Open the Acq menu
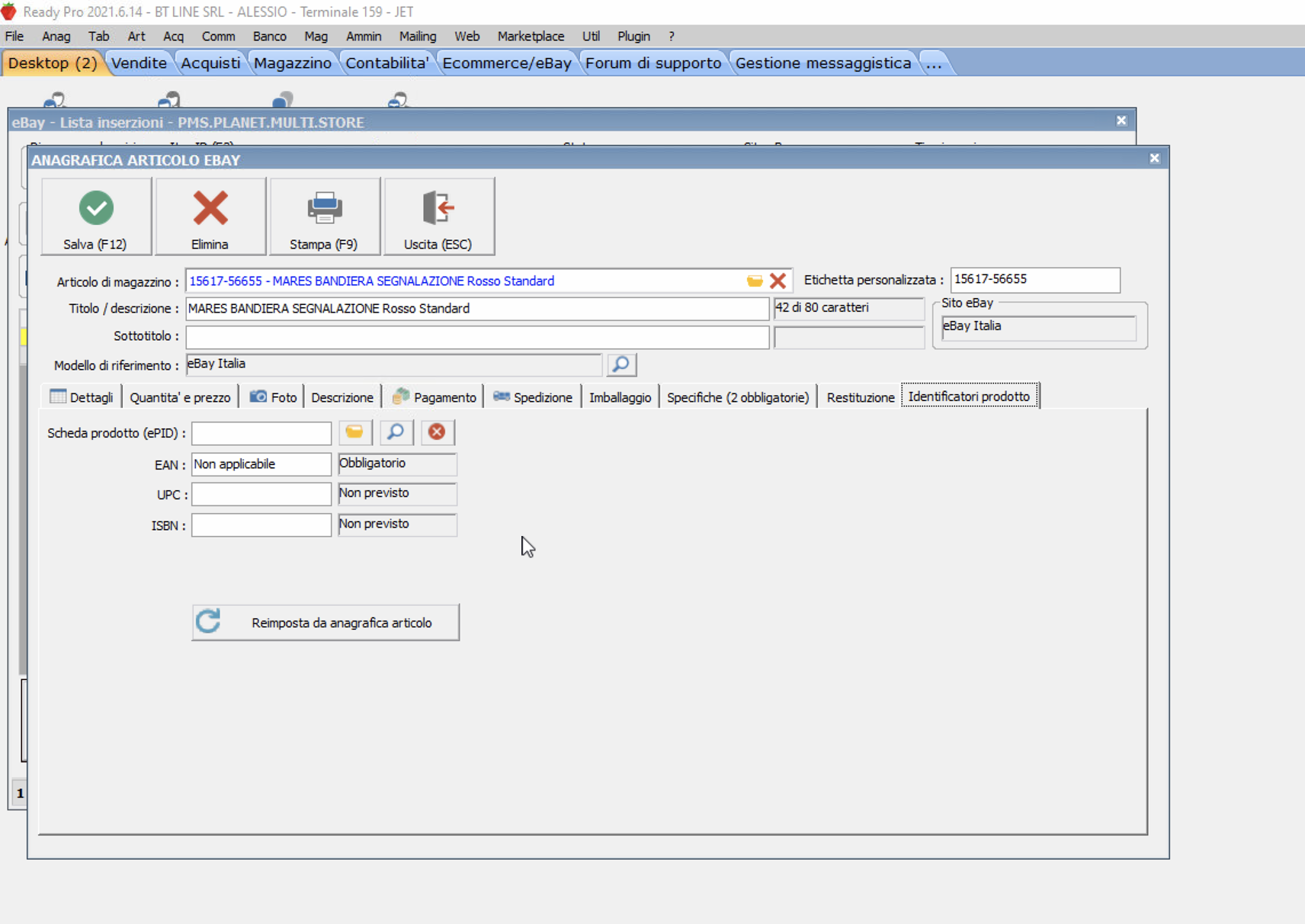 pos(173,36)
